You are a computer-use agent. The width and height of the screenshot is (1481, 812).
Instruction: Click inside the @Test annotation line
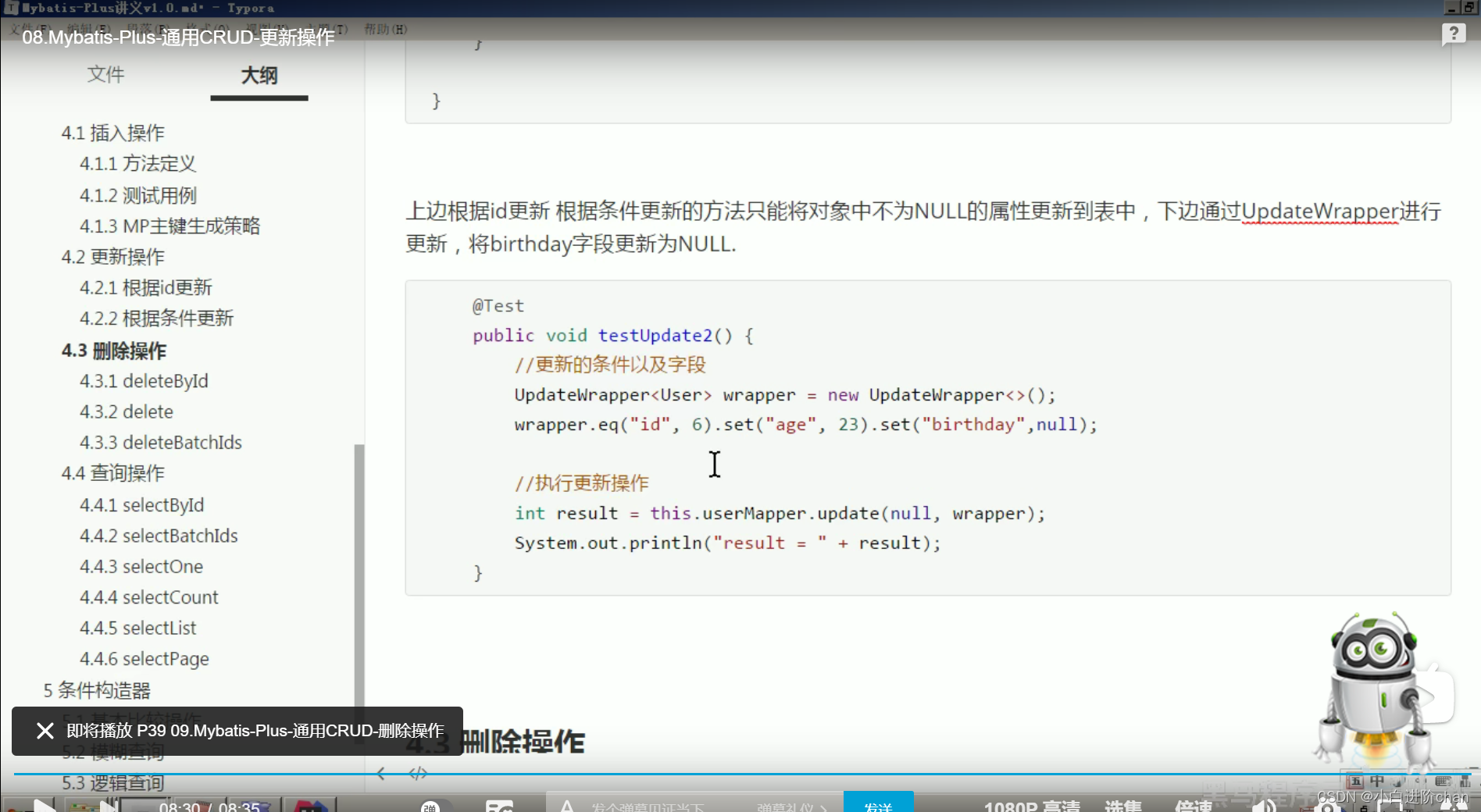498,306
